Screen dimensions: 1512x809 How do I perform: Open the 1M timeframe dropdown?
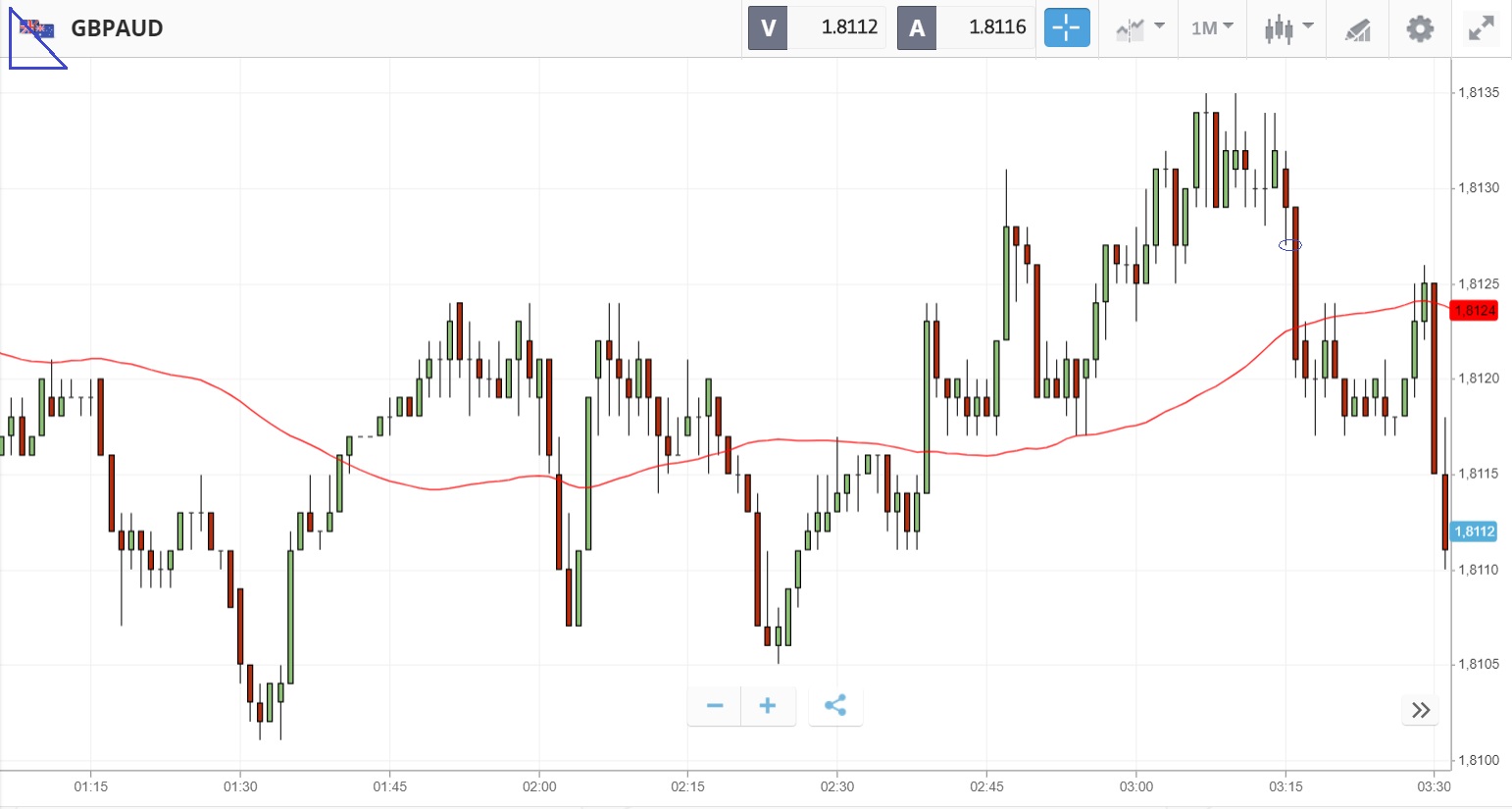click(1212, 27)
